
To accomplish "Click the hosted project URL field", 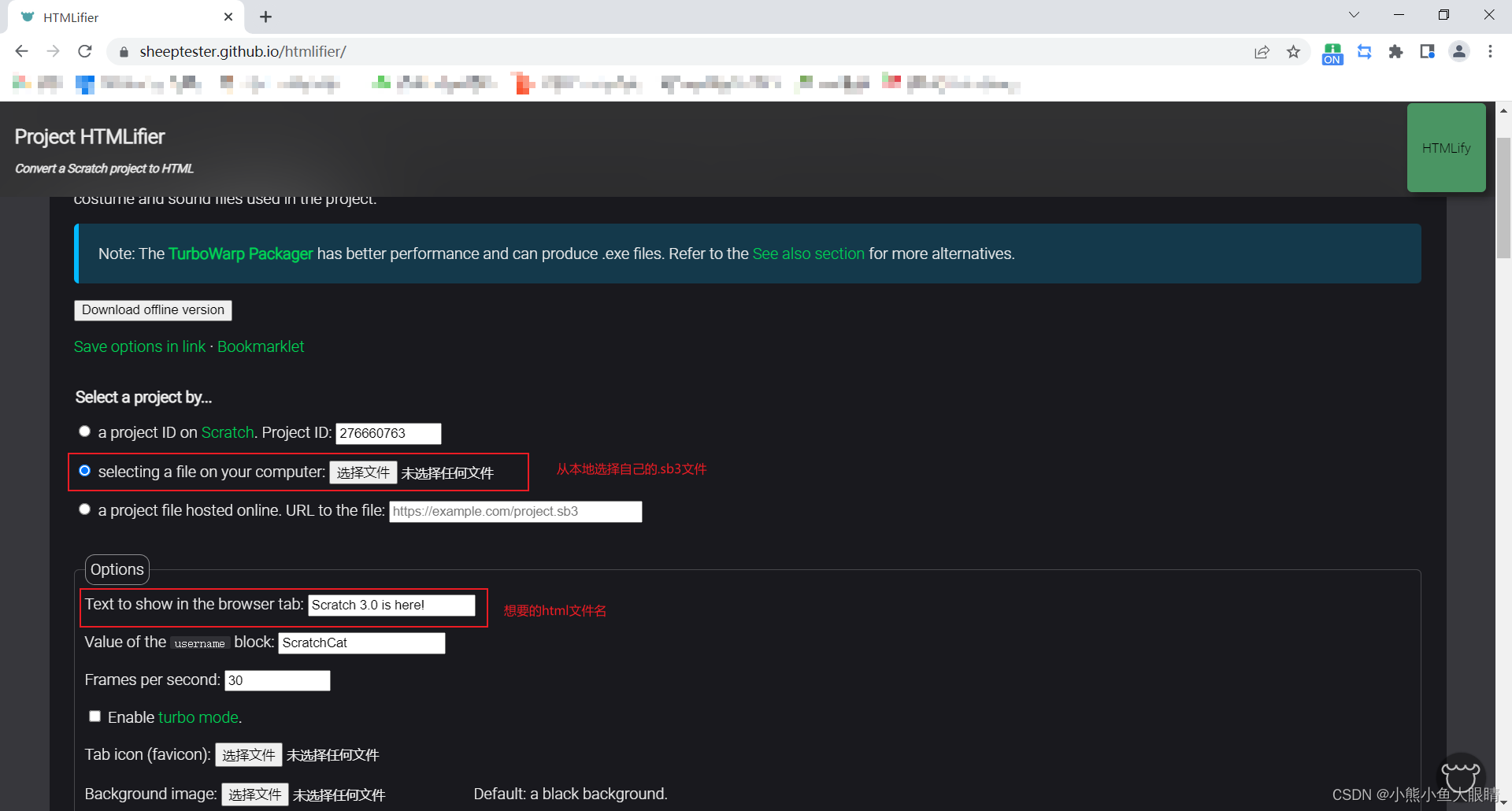I will 516,512.
